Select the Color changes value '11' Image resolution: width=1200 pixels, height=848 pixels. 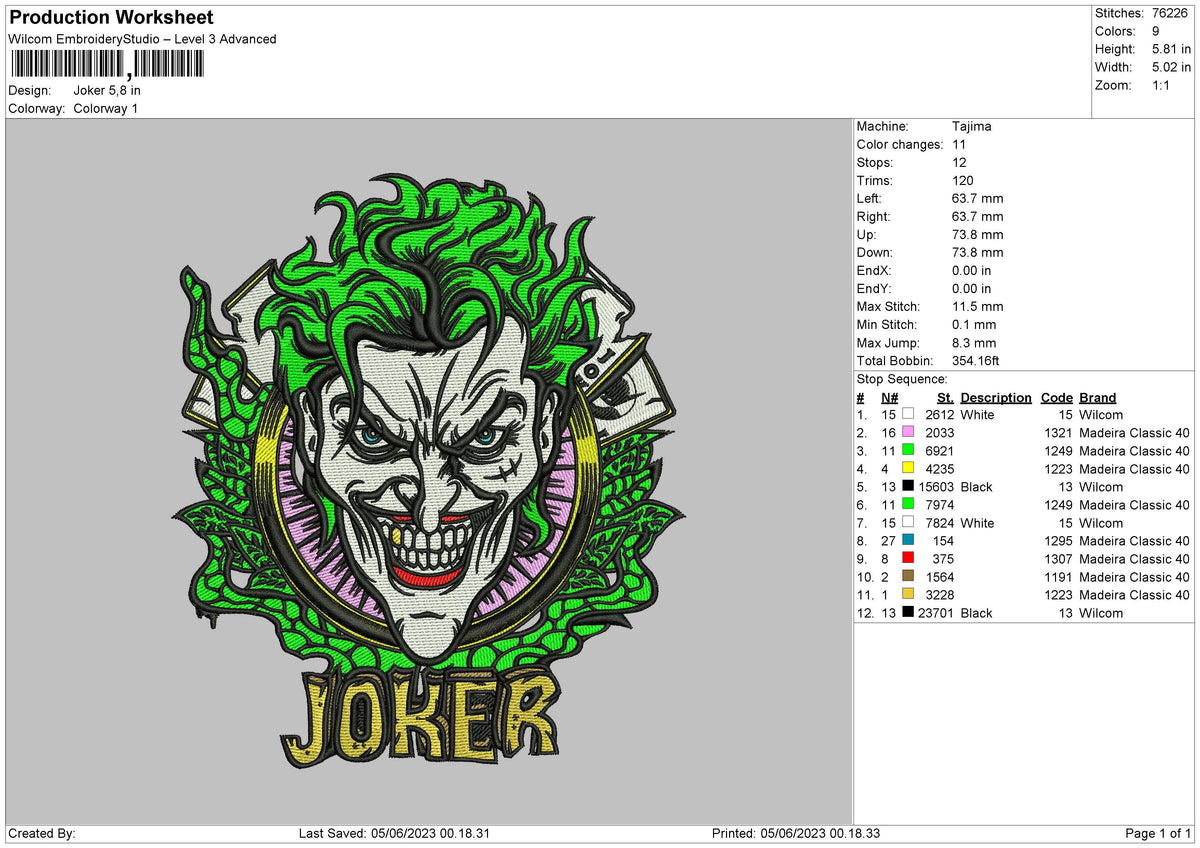click(x=960, y=144)
